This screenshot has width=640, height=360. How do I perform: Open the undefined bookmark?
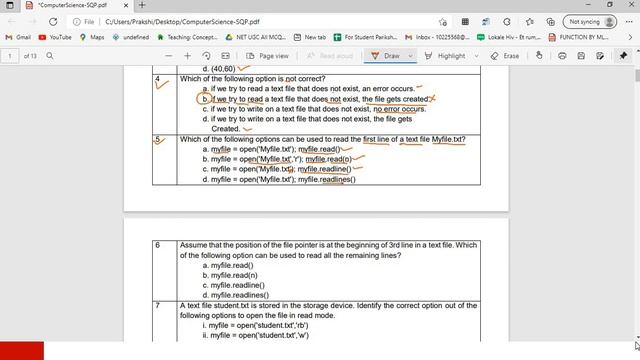131,37
